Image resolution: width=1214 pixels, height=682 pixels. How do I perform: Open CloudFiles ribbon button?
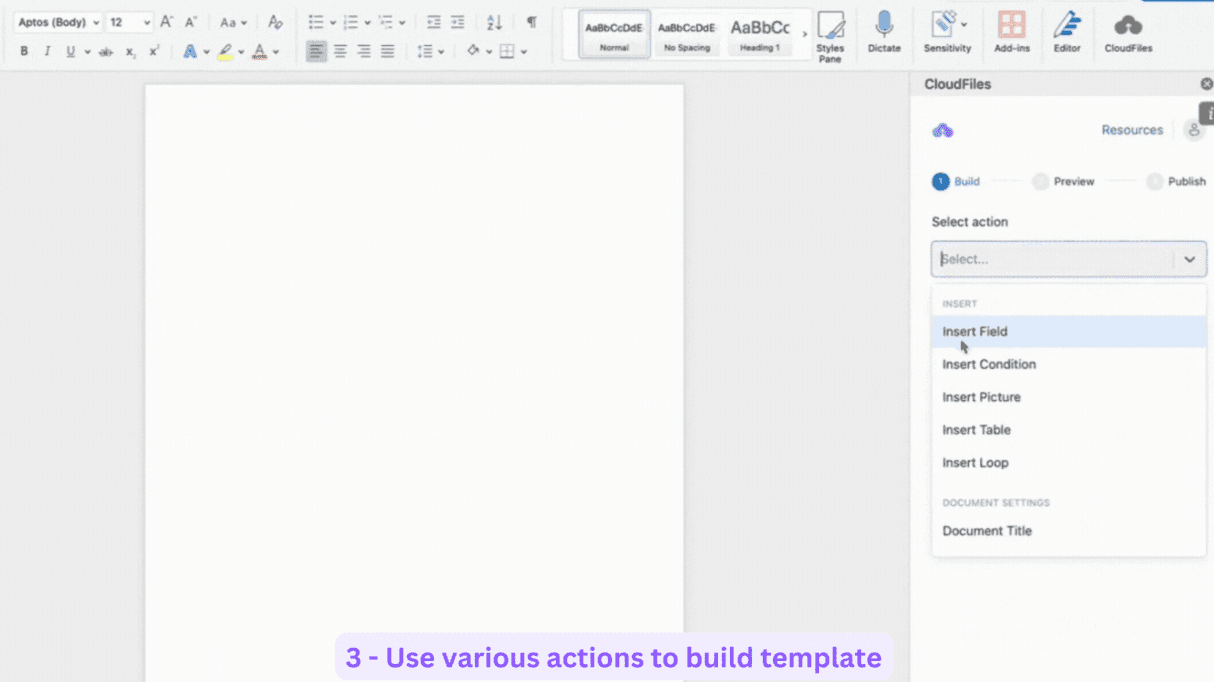click(x=1128, y=33)
